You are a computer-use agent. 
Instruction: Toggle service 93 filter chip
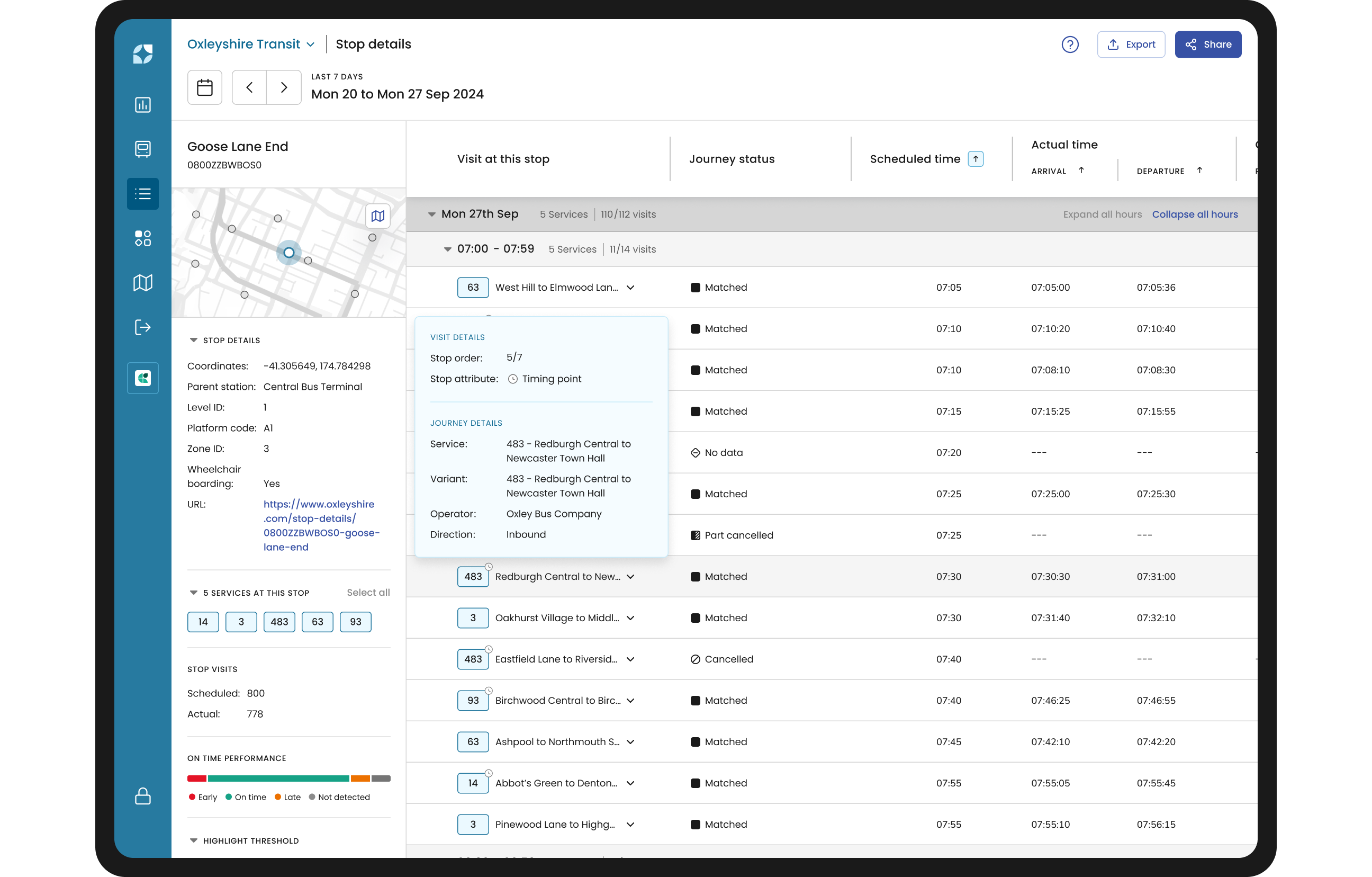click(356, 622)
